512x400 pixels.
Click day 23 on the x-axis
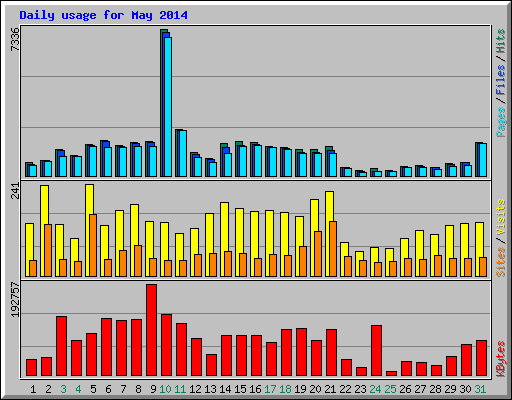click(x=360, y=389)
